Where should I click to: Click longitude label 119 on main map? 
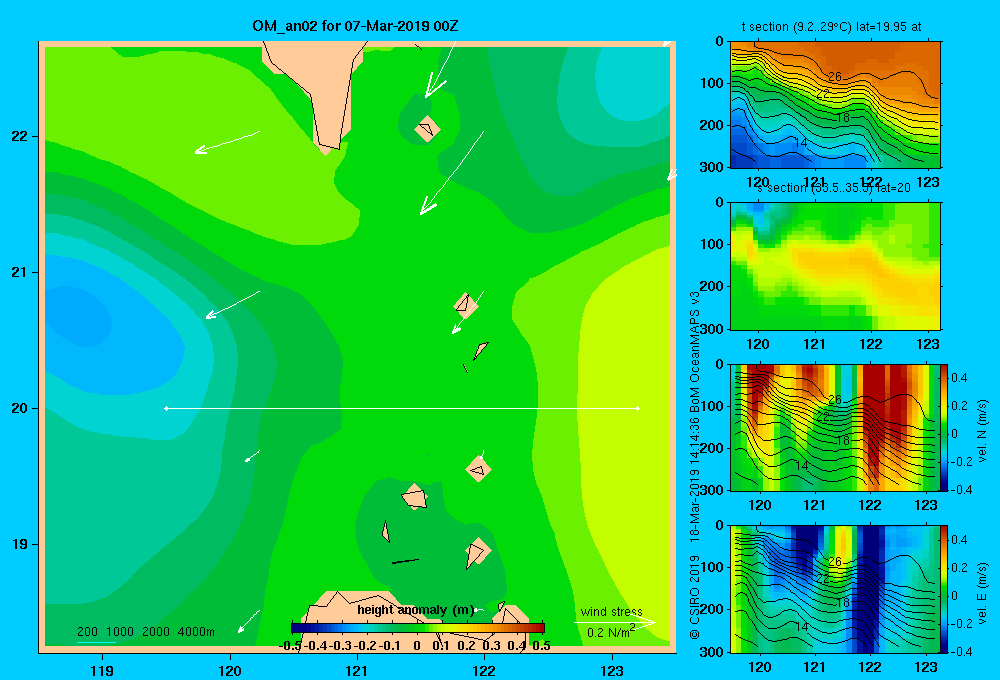pos(102,670)
